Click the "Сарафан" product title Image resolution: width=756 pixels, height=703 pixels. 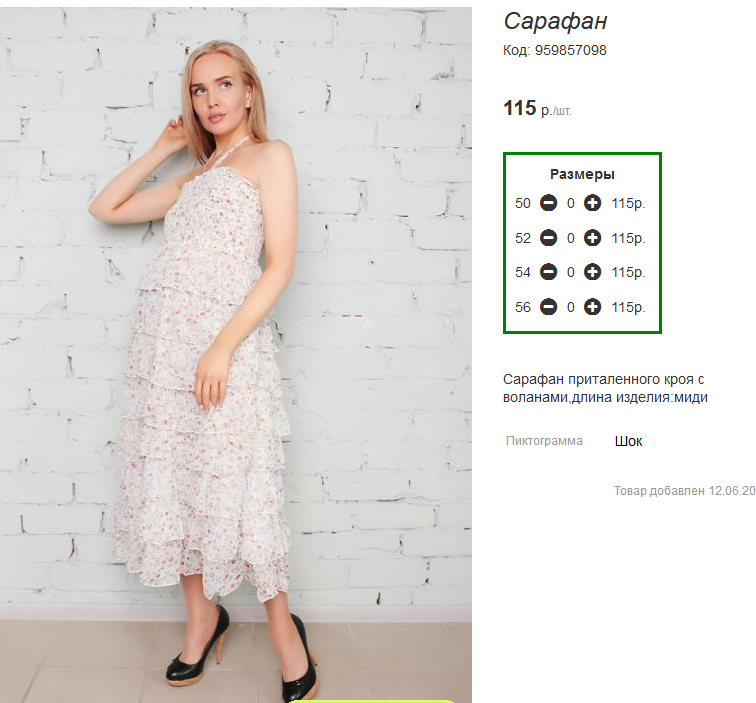555,21
